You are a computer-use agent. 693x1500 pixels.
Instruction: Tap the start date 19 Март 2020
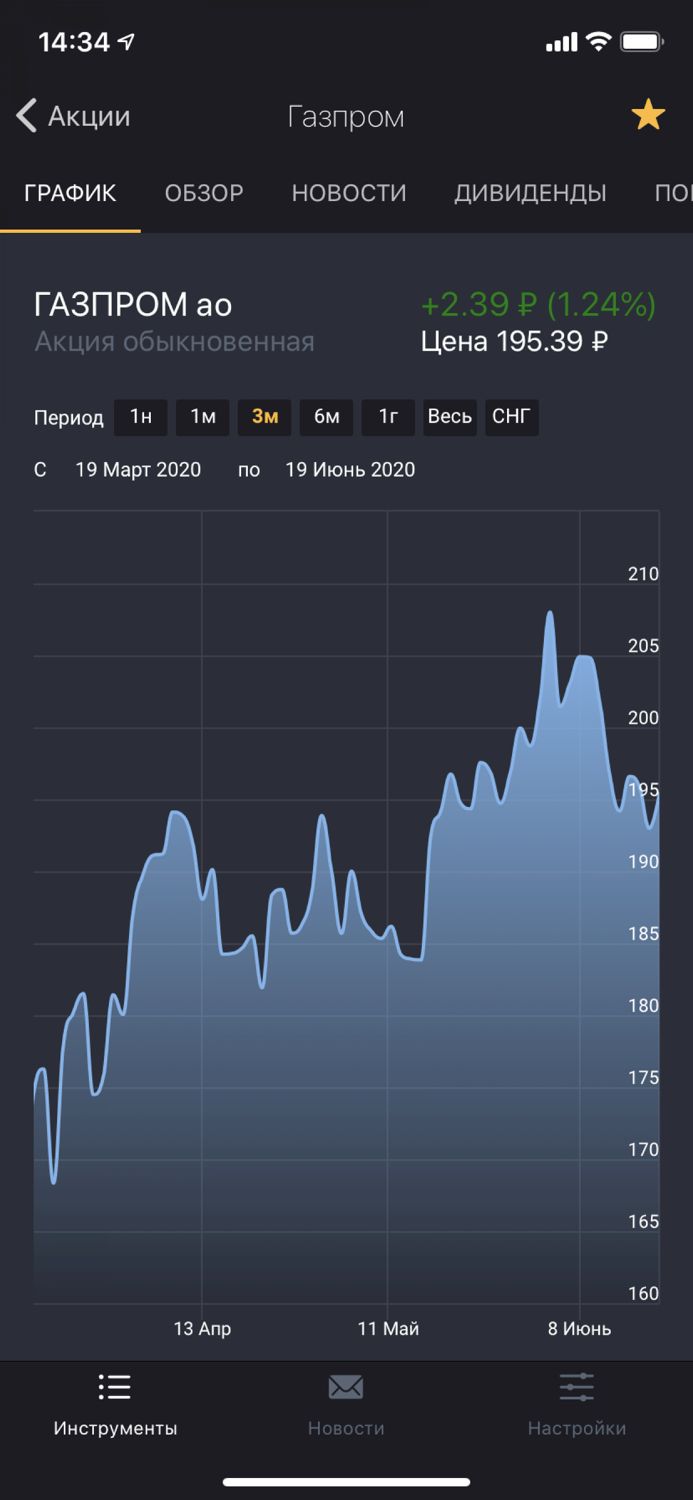click(x=138, y=470)
